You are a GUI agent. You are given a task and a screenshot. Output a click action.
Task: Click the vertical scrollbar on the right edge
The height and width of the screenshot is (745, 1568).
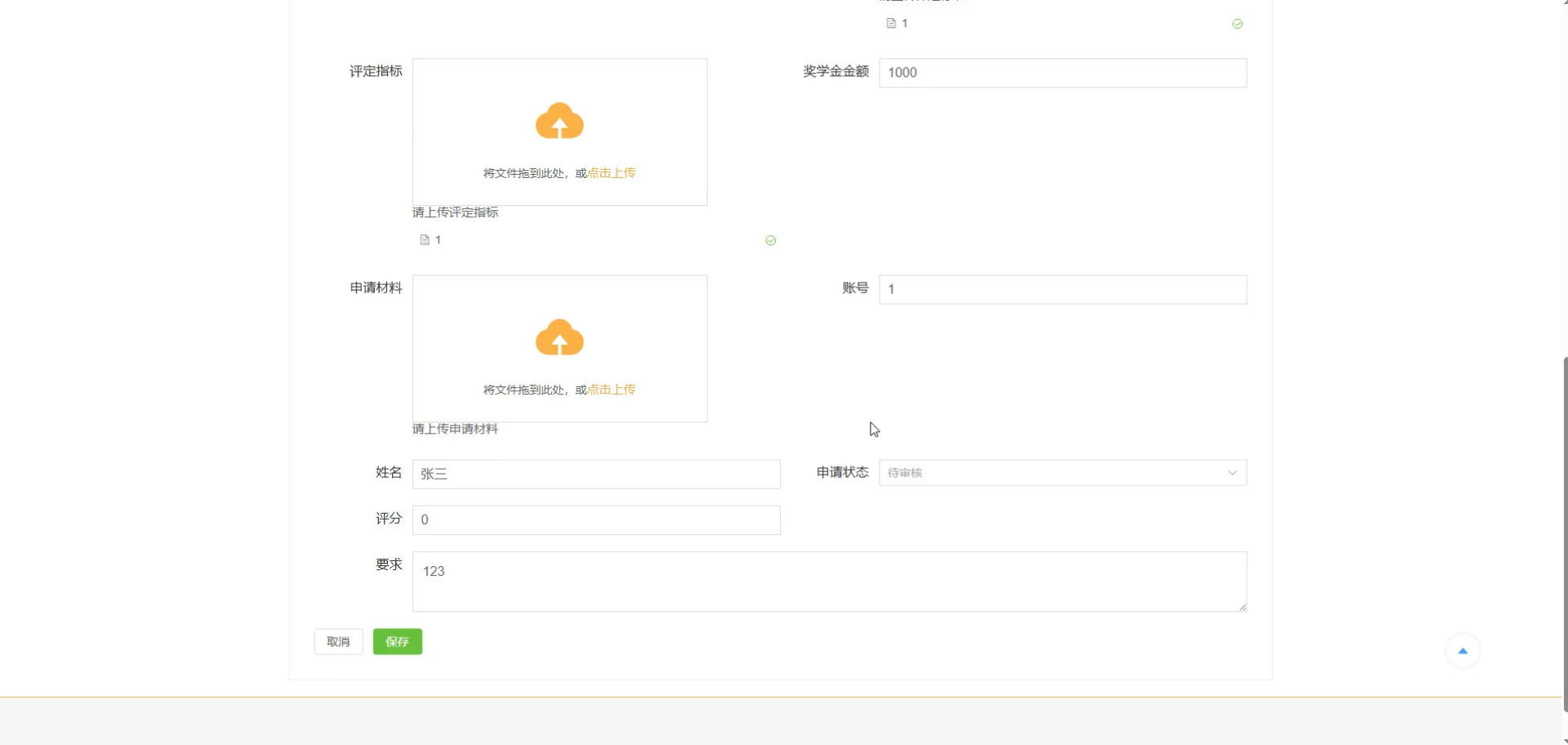tap(1562, 531)
